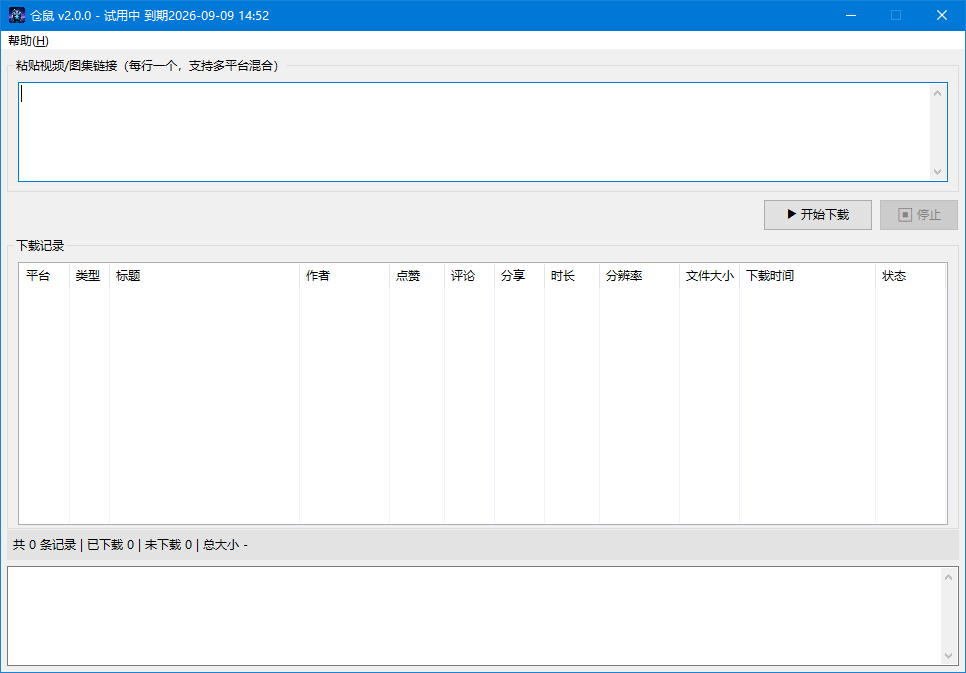Sort by the 点赞 column header
The width and height of the screenshot is (966, 673).
[417, 276]
